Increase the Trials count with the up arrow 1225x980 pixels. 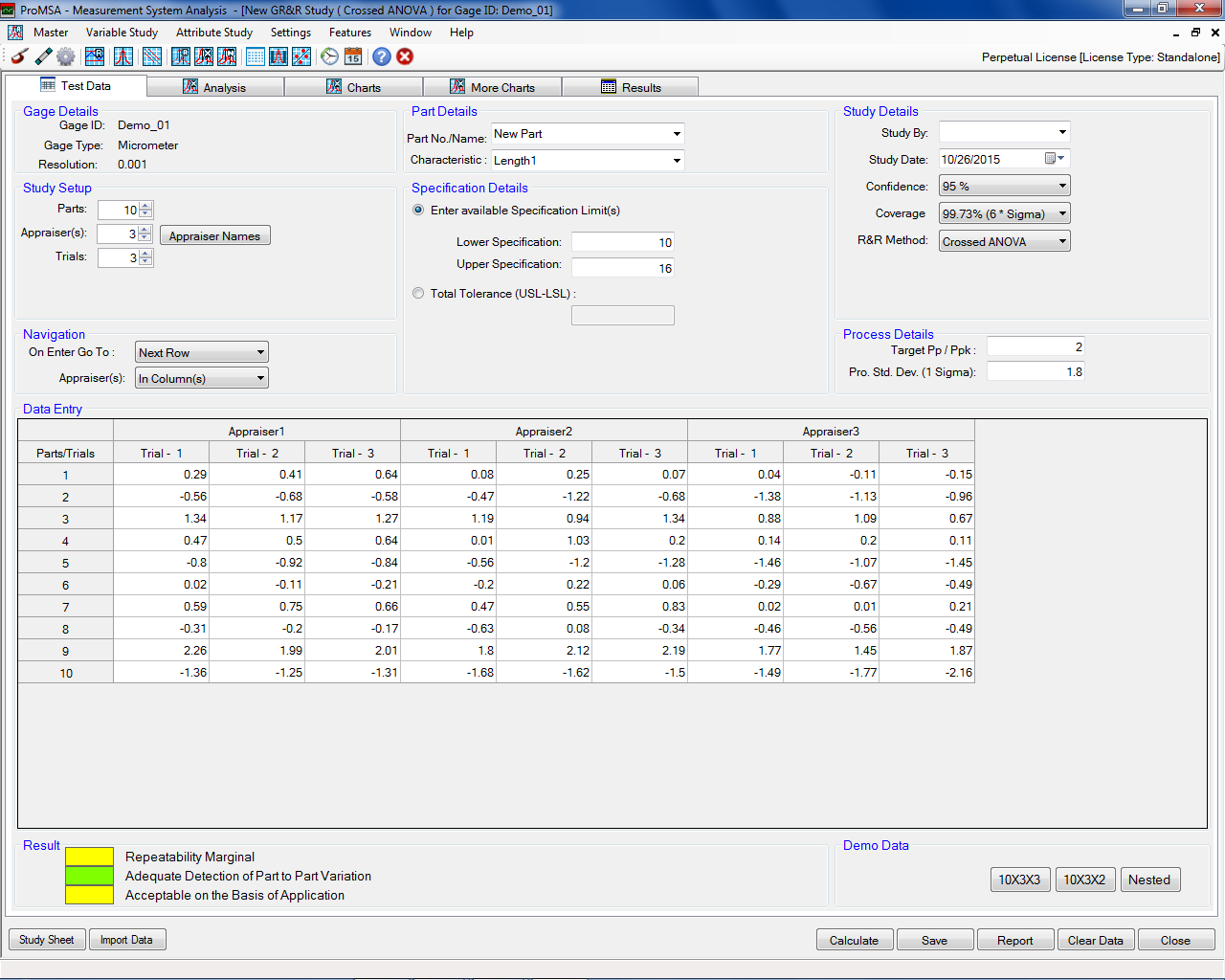(145, 254)
